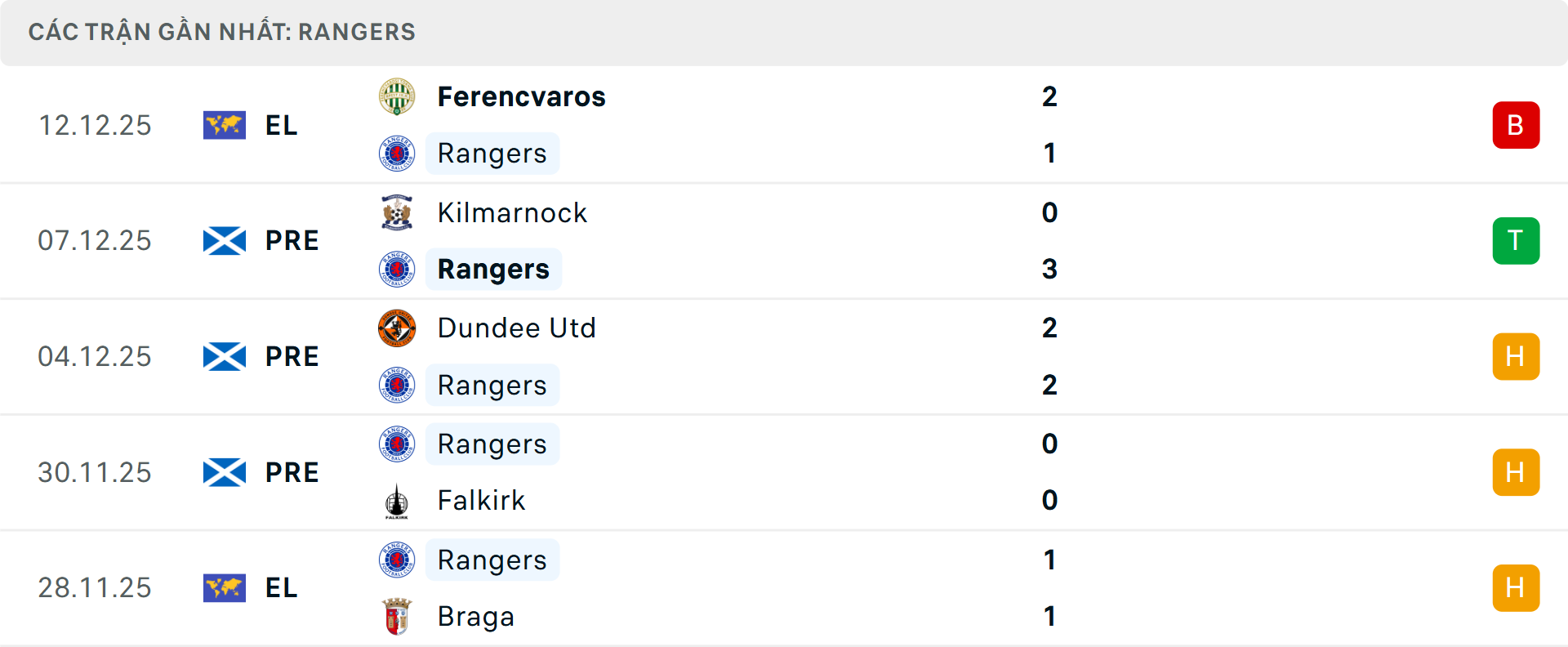Click the score 3 for Rangers versus Kilmarnock

1049,269
